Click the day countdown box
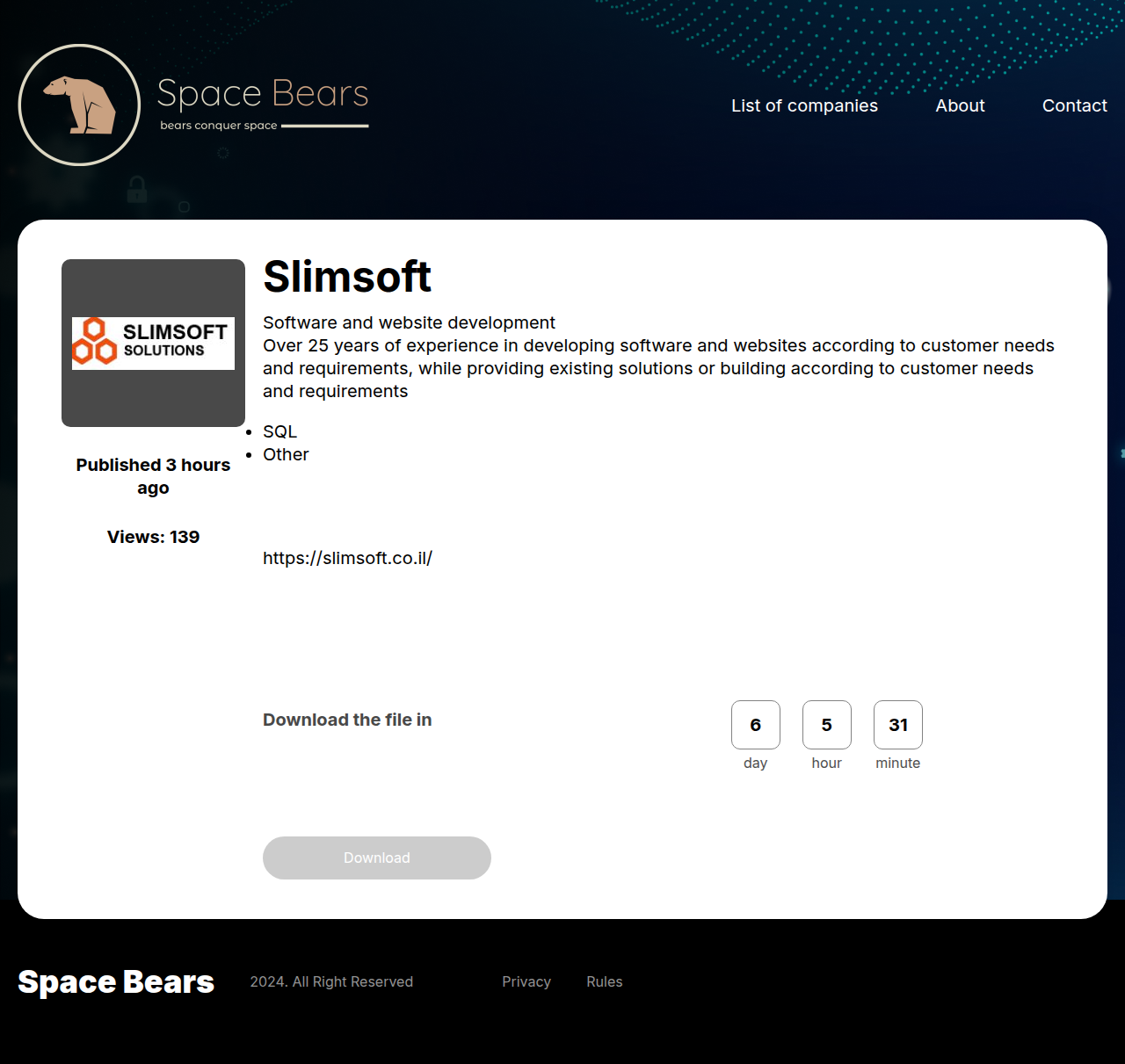The height and width of the screenshot is (1064, 1125). (755, 725)
